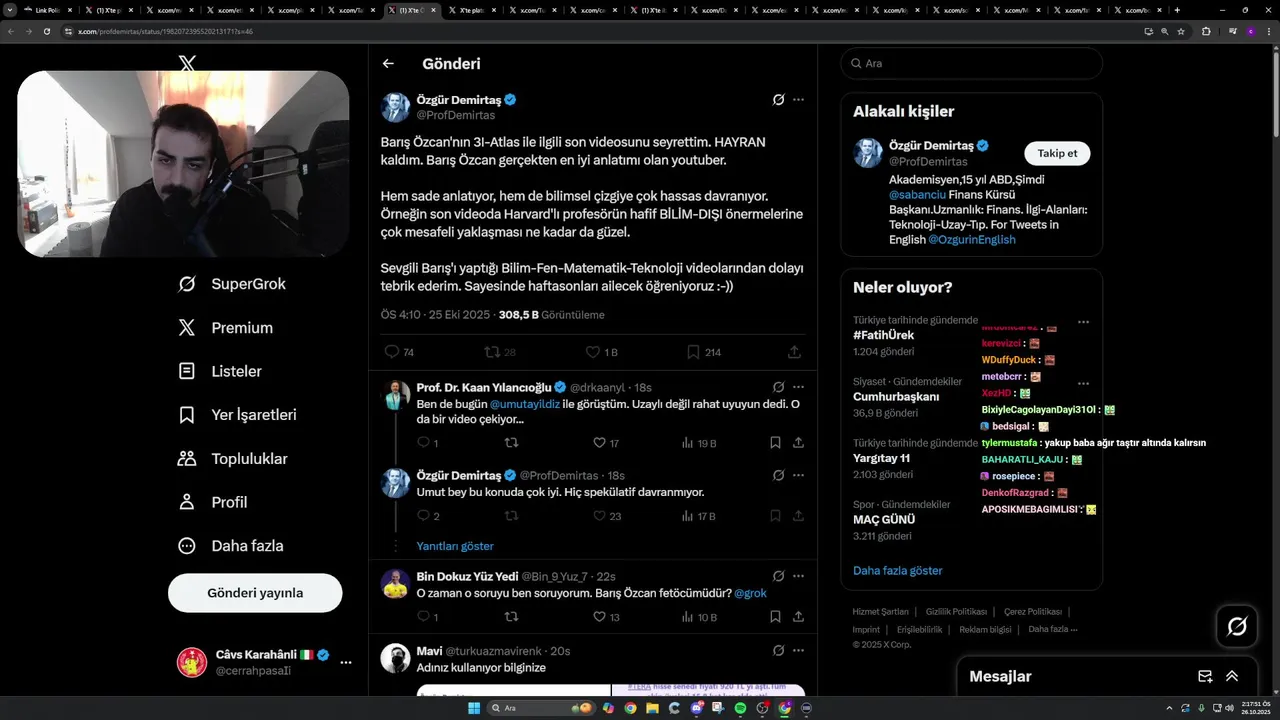1280x720 pixels.
Task: Bookmark Bin Dokuz Yüz Yedi's reply
Action: (x=775, y=617)
